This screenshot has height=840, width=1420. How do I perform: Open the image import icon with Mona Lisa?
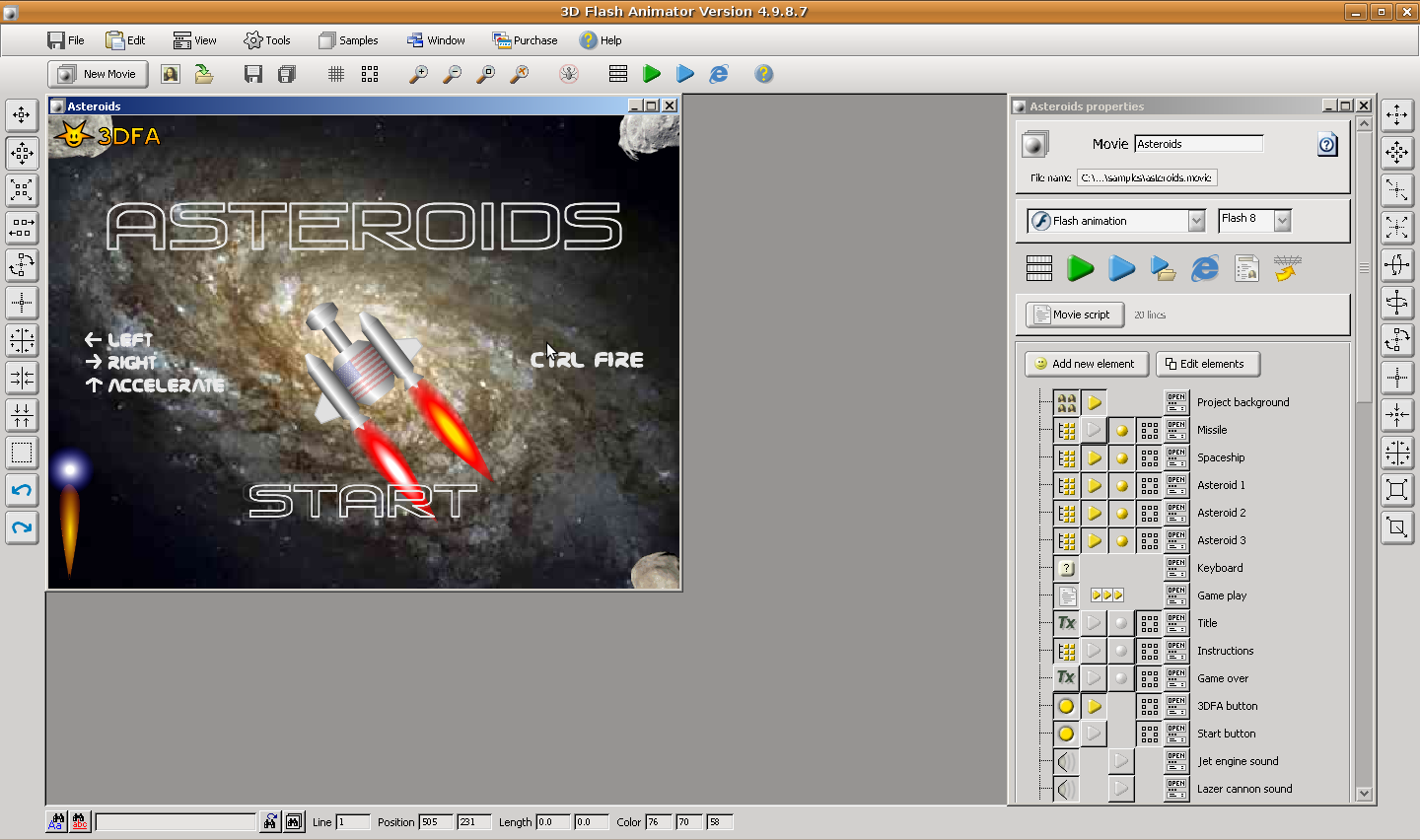[x=171, y=74]
